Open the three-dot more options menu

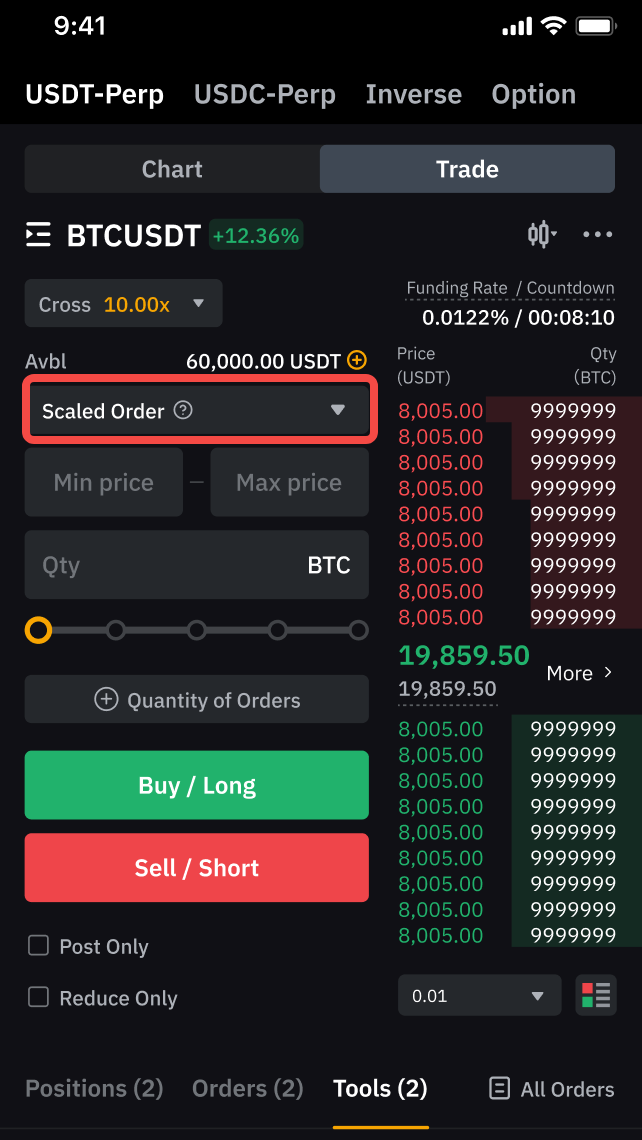pyautogui.click(x=597, y=235)
